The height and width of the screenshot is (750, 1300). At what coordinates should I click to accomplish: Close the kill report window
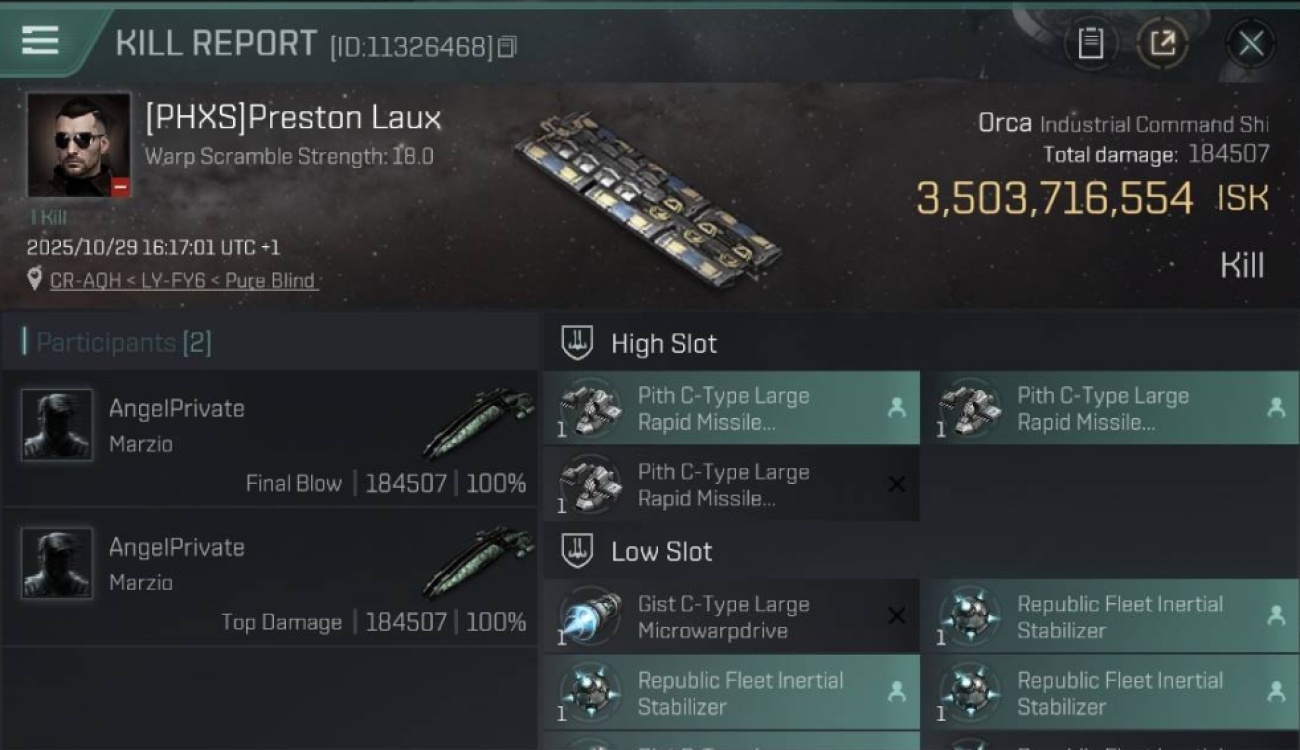[1250, 43]
